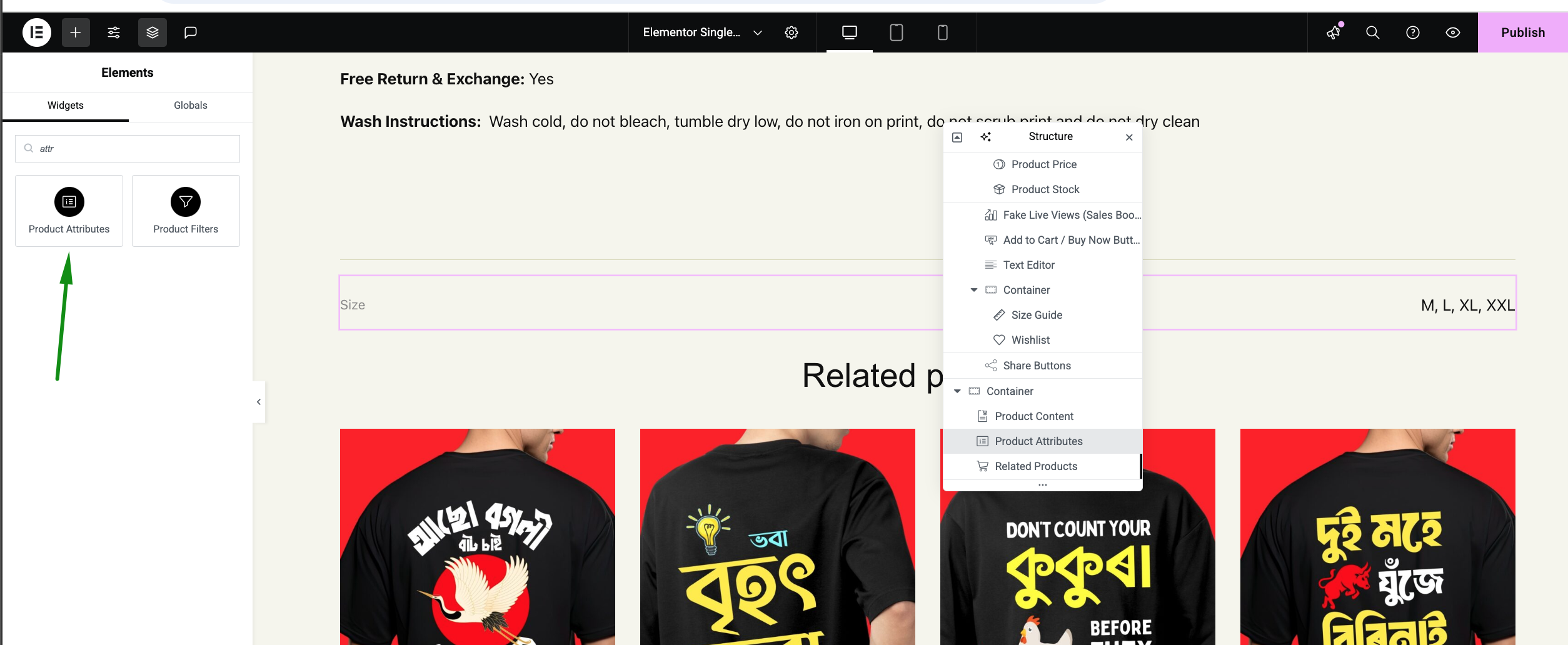Collapse the Container holding Product Content
Viewport: 1568px width, 645px height.
(x=957, y=391)
